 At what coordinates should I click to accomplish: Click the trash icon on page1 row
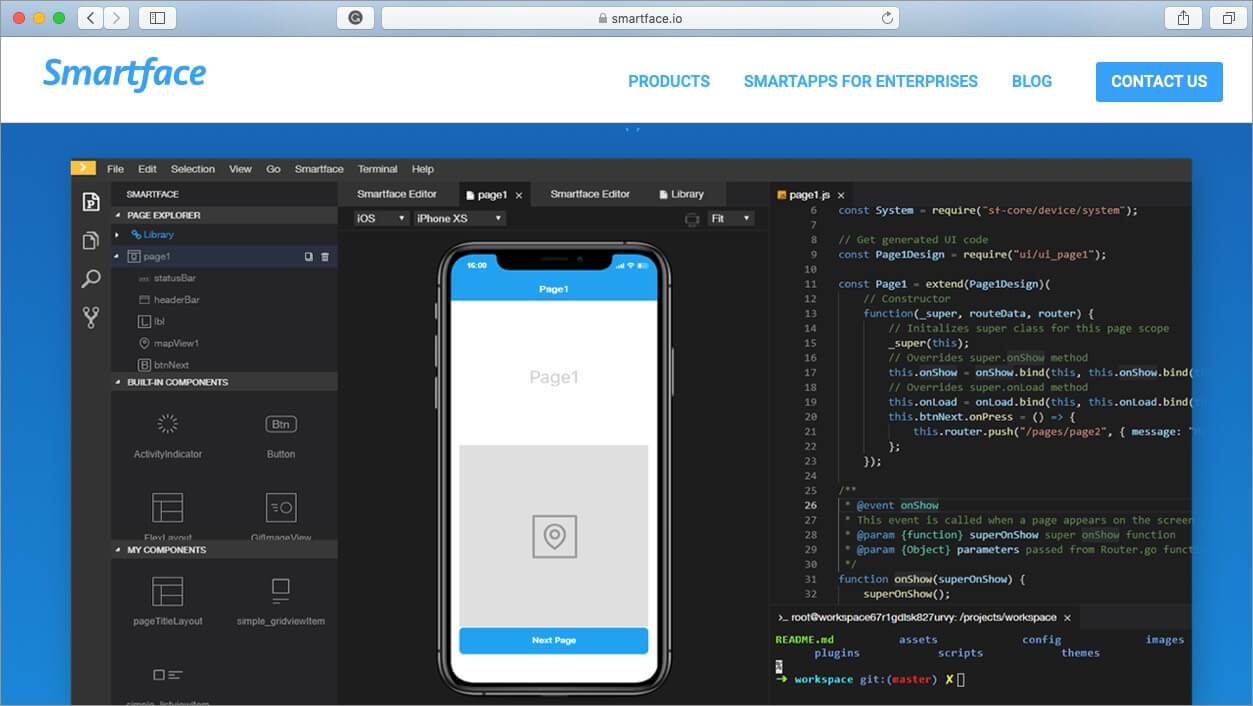[x=325, y=257]
